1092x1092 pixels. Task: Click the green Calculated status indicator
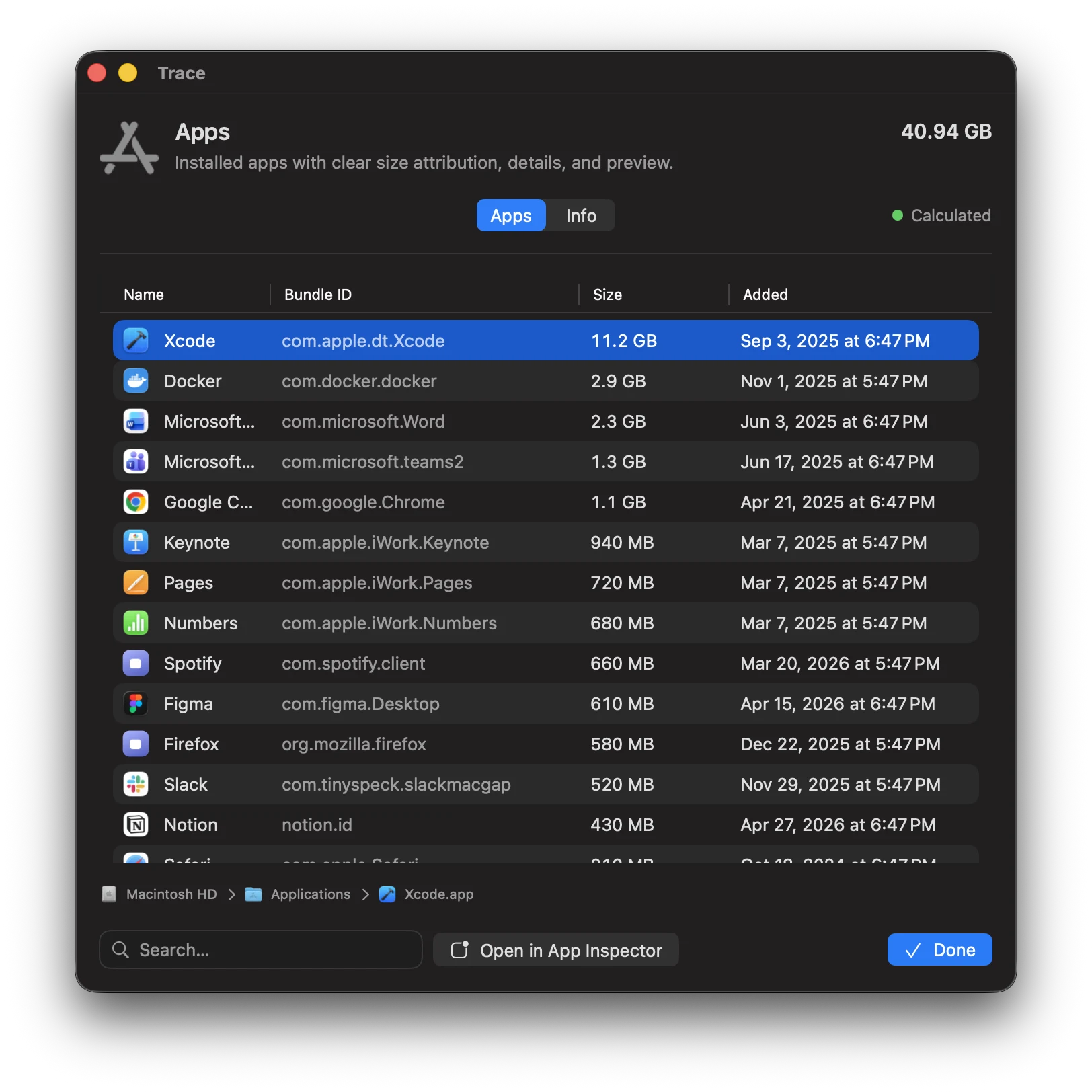pyautogui.click(x=897, y=216)
